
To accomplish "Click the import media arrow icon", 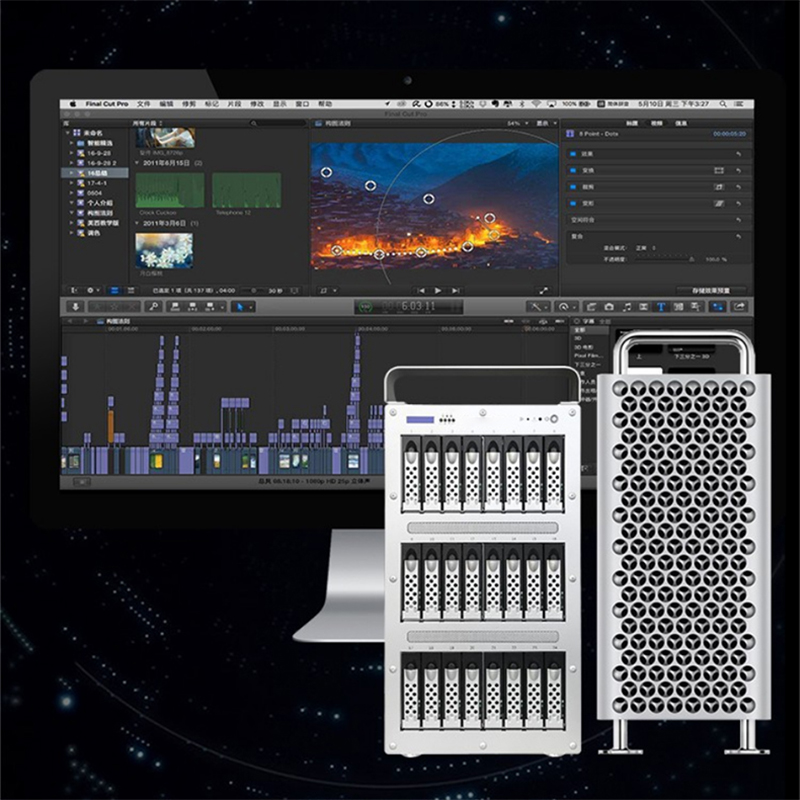I will click(x=74, y=306).
